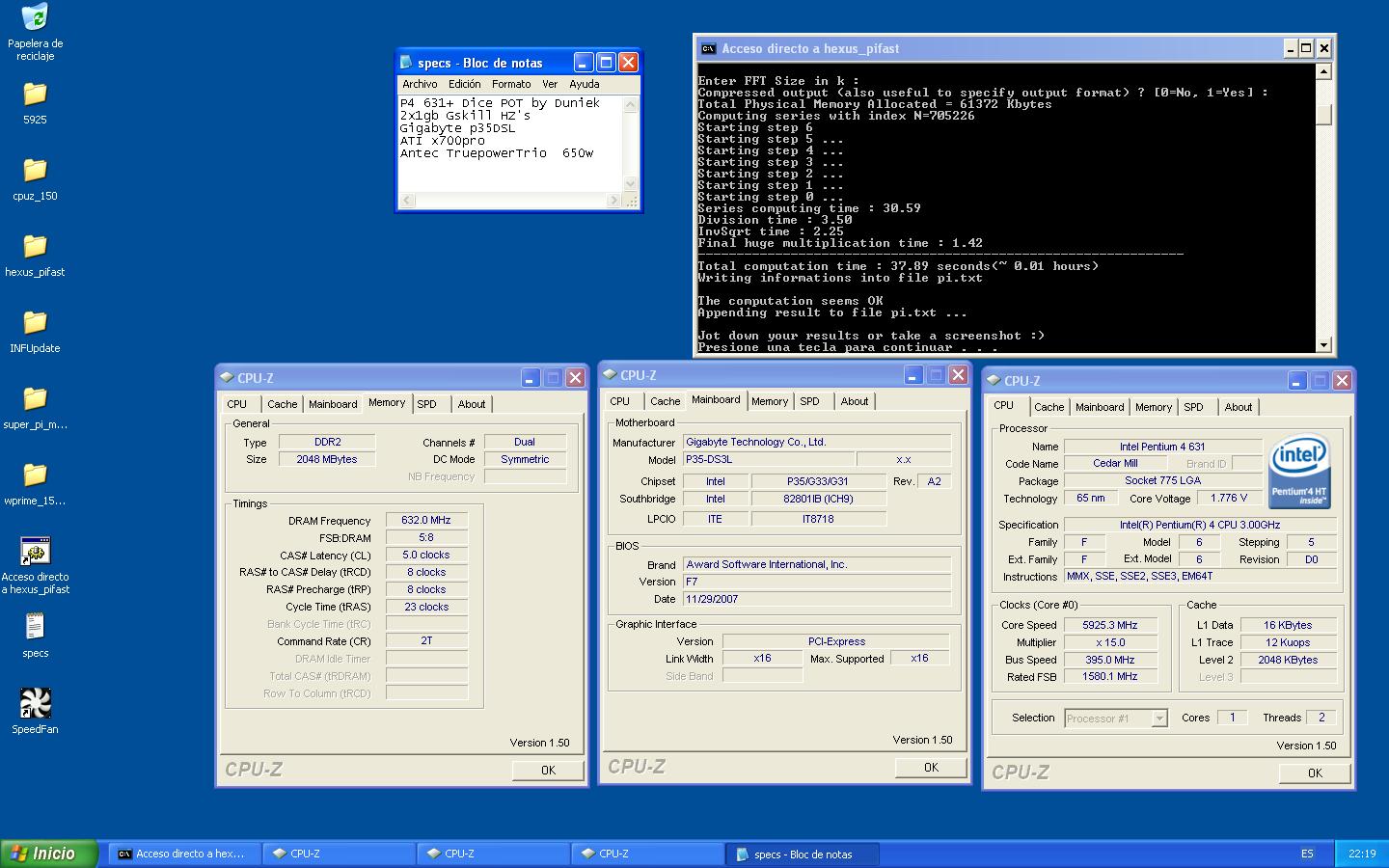Click Notepad vertical scrollbar down arrow
Screen dimensions: 1389x868
pyautogui.click(x=631, y=184)
